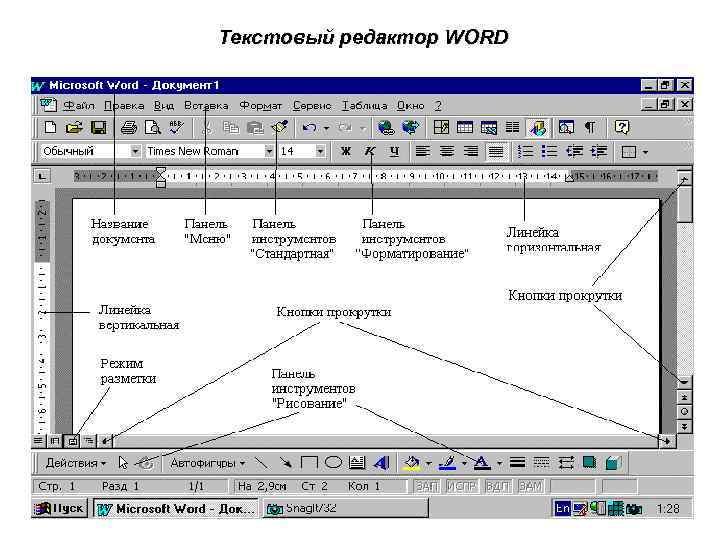Decrease the indent

point(574,151)
